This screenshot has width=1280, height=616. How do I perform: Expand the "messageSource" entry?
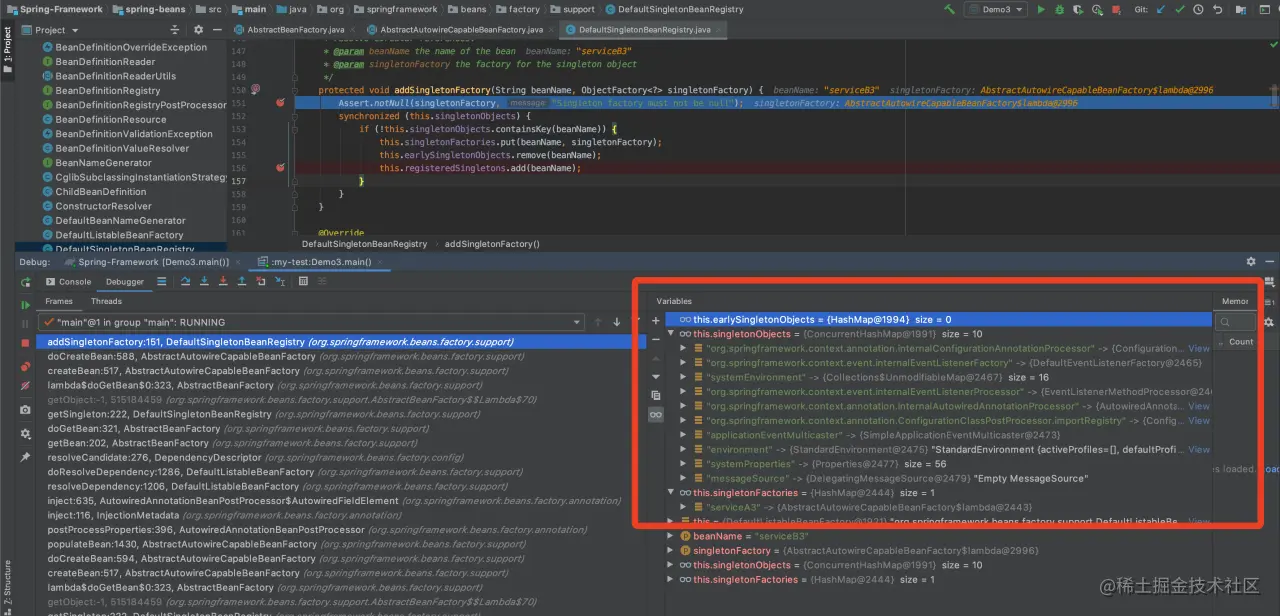684,478
